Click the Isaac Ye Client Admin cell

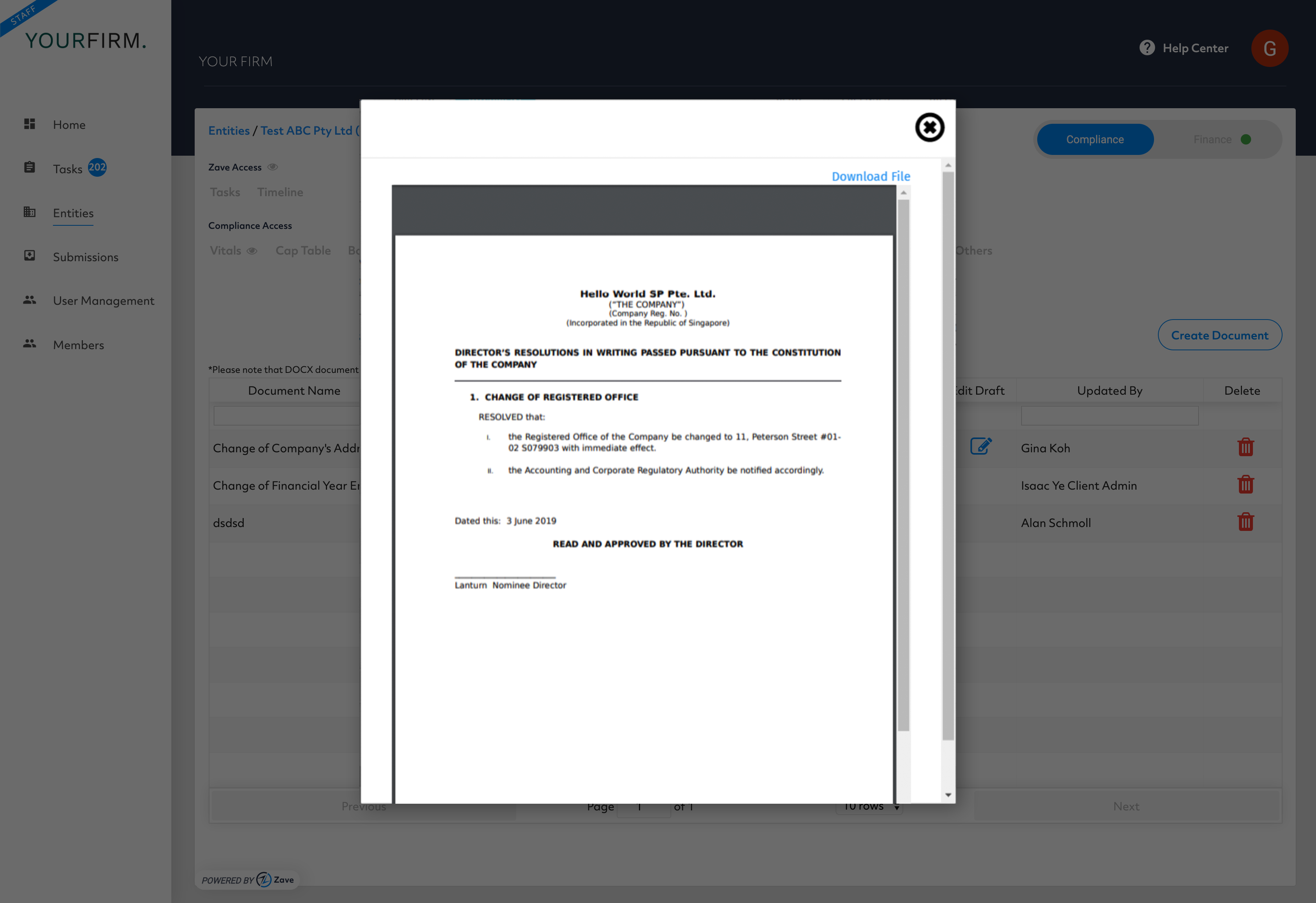(x=1078, y=486)
